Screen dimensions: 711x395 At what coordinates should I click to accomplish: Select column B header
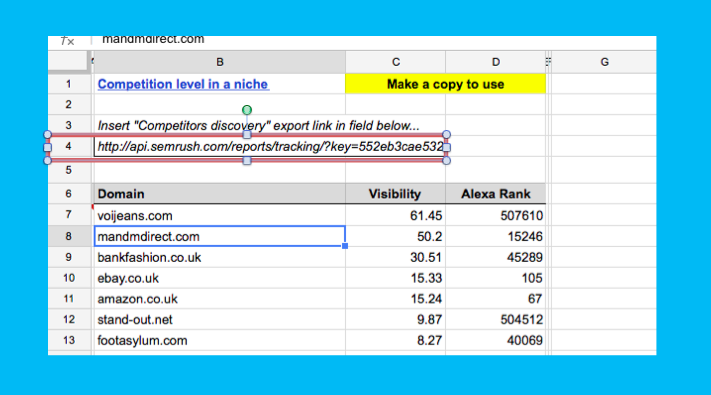tap(219, 62)
